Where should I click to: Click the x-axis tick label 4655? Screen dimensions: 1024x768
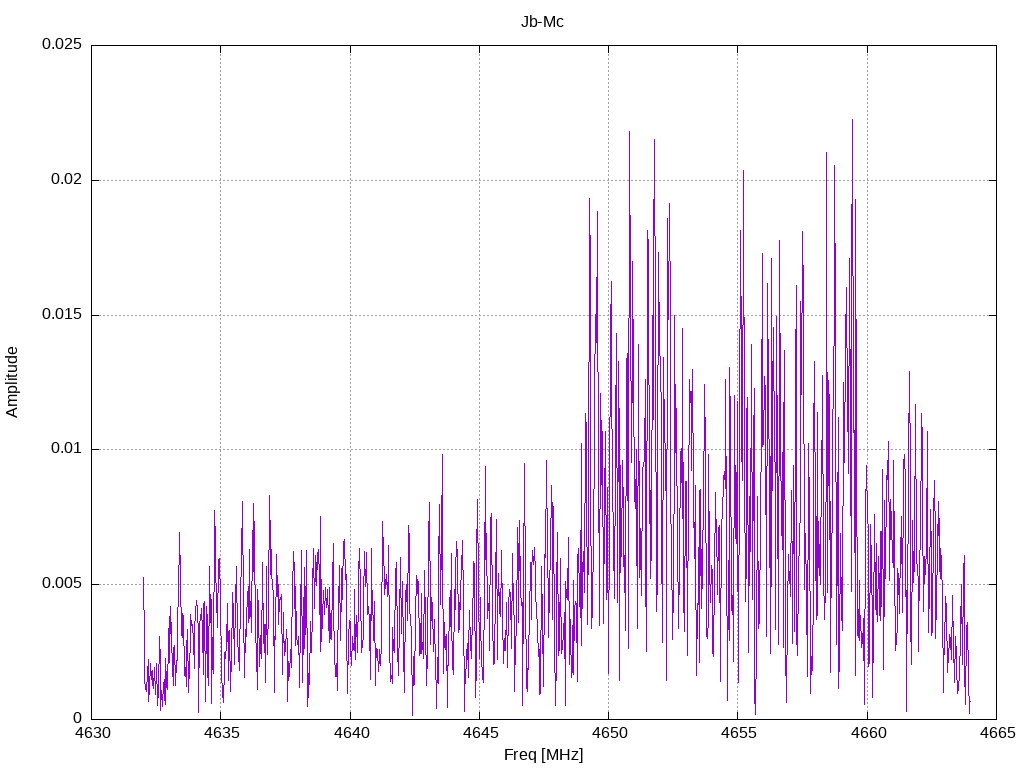[x=739, y=733]
